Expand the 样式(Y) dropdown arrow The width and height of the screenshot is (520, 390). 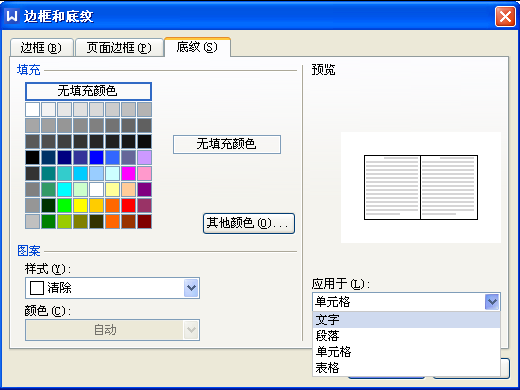click(191, 288)
